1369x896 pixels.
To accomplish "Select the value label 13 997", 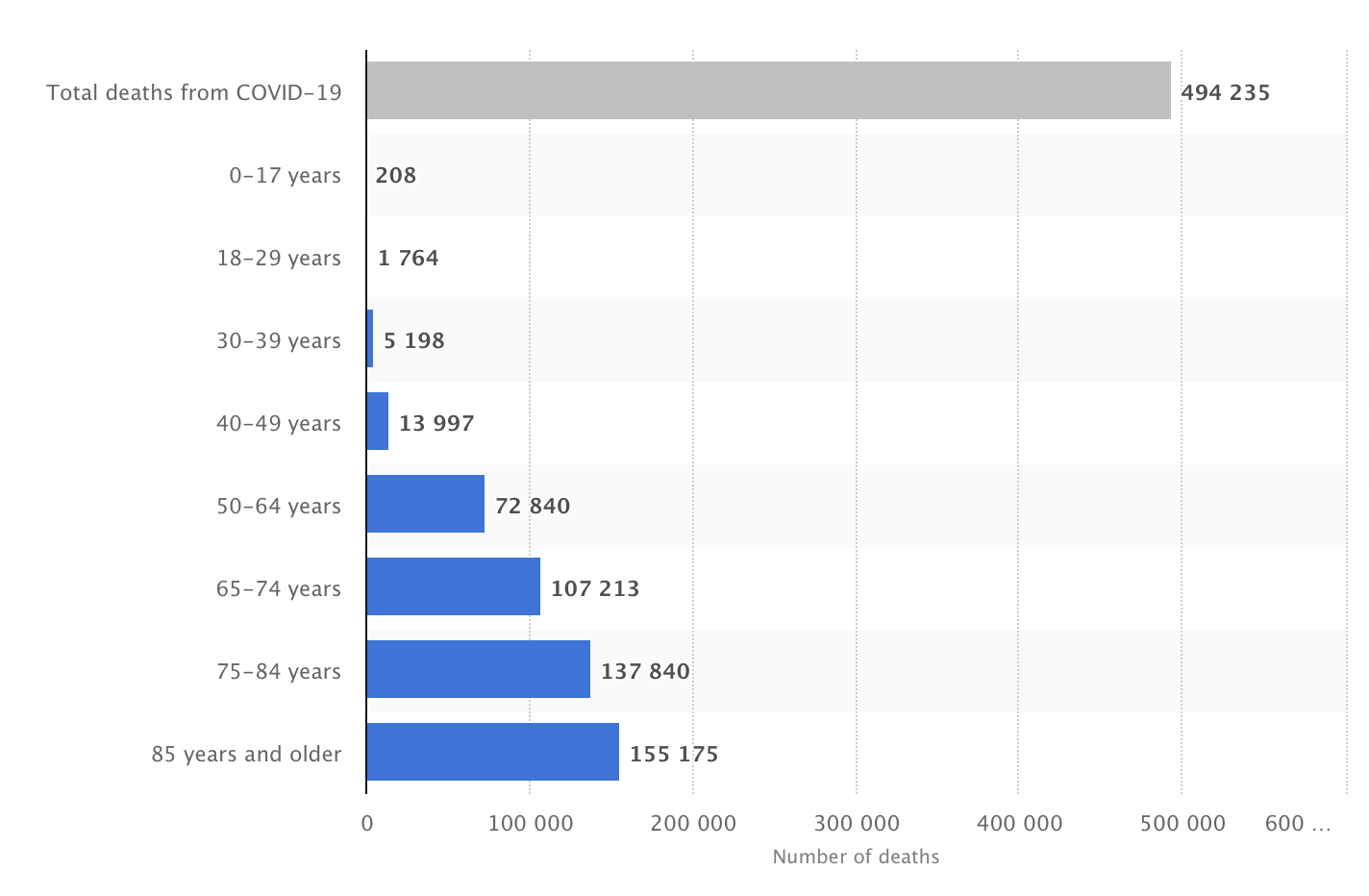I will (x=437, y=424).
